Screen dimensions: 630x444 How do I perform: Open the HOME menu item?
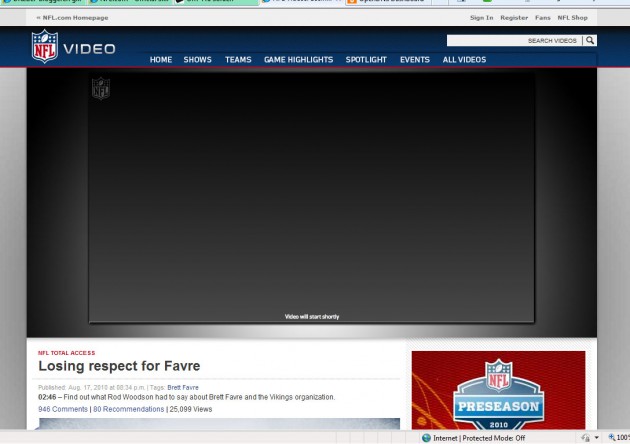tap(161, 60)
